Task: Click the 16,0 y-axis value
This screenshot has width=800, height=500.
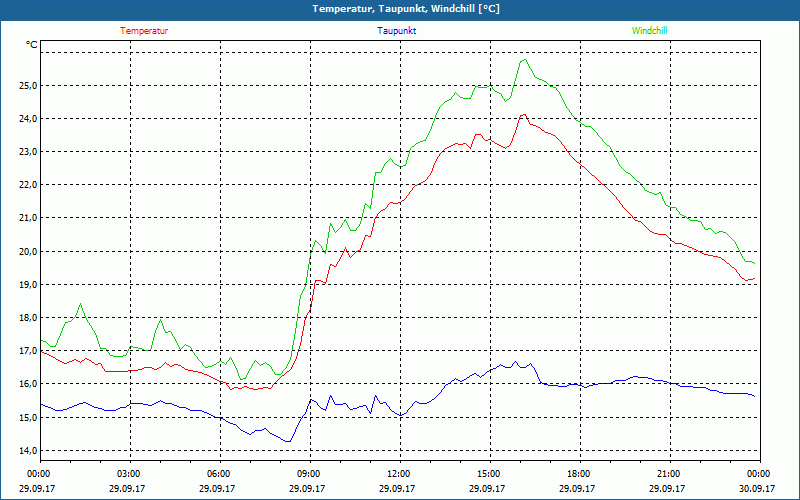Action: (28, 384)
